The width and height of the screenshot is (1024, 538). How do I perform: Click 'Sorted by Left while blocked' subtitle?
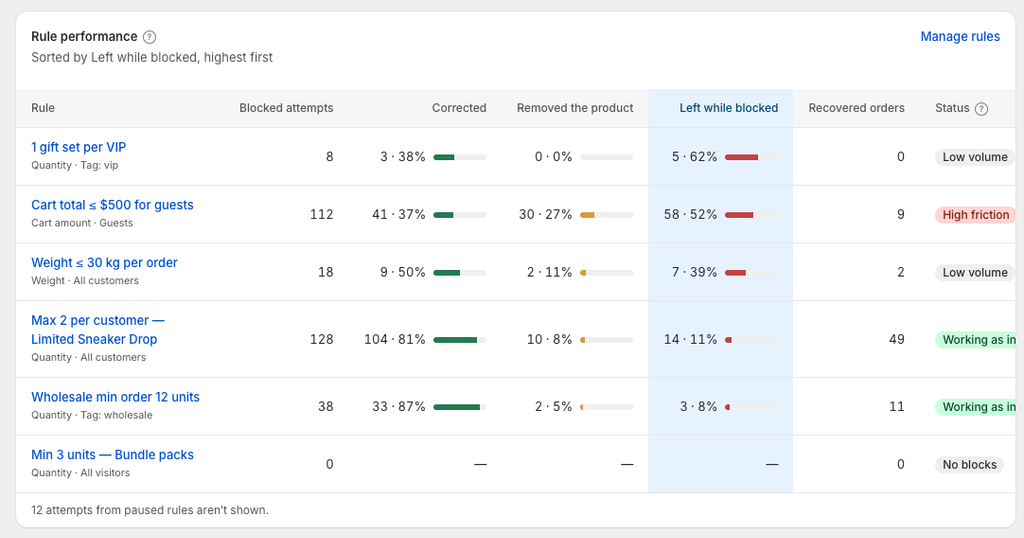152,57
